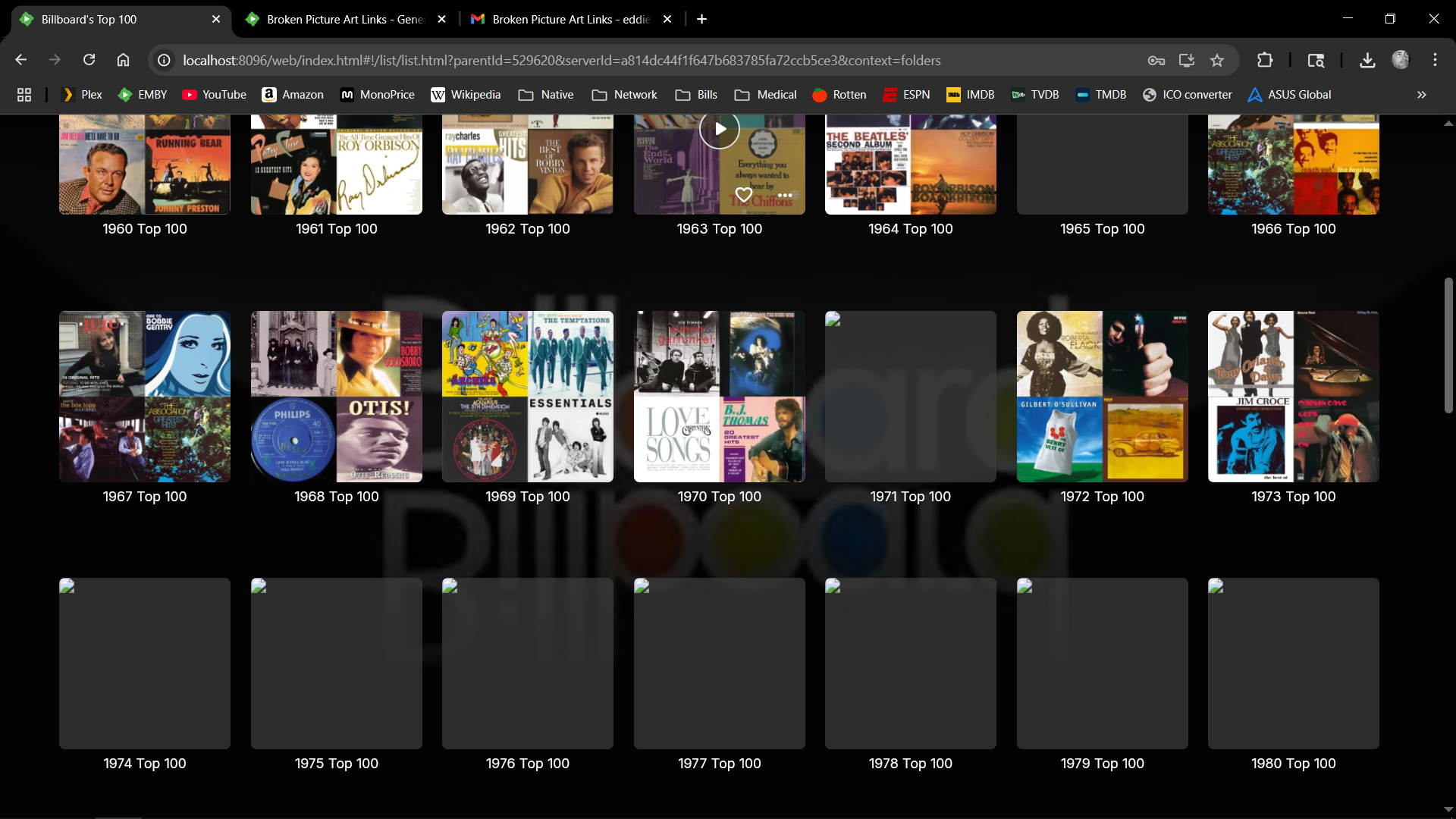The image size is (1456, 819).
Task: Reload the page
Action: pos(89,61)
